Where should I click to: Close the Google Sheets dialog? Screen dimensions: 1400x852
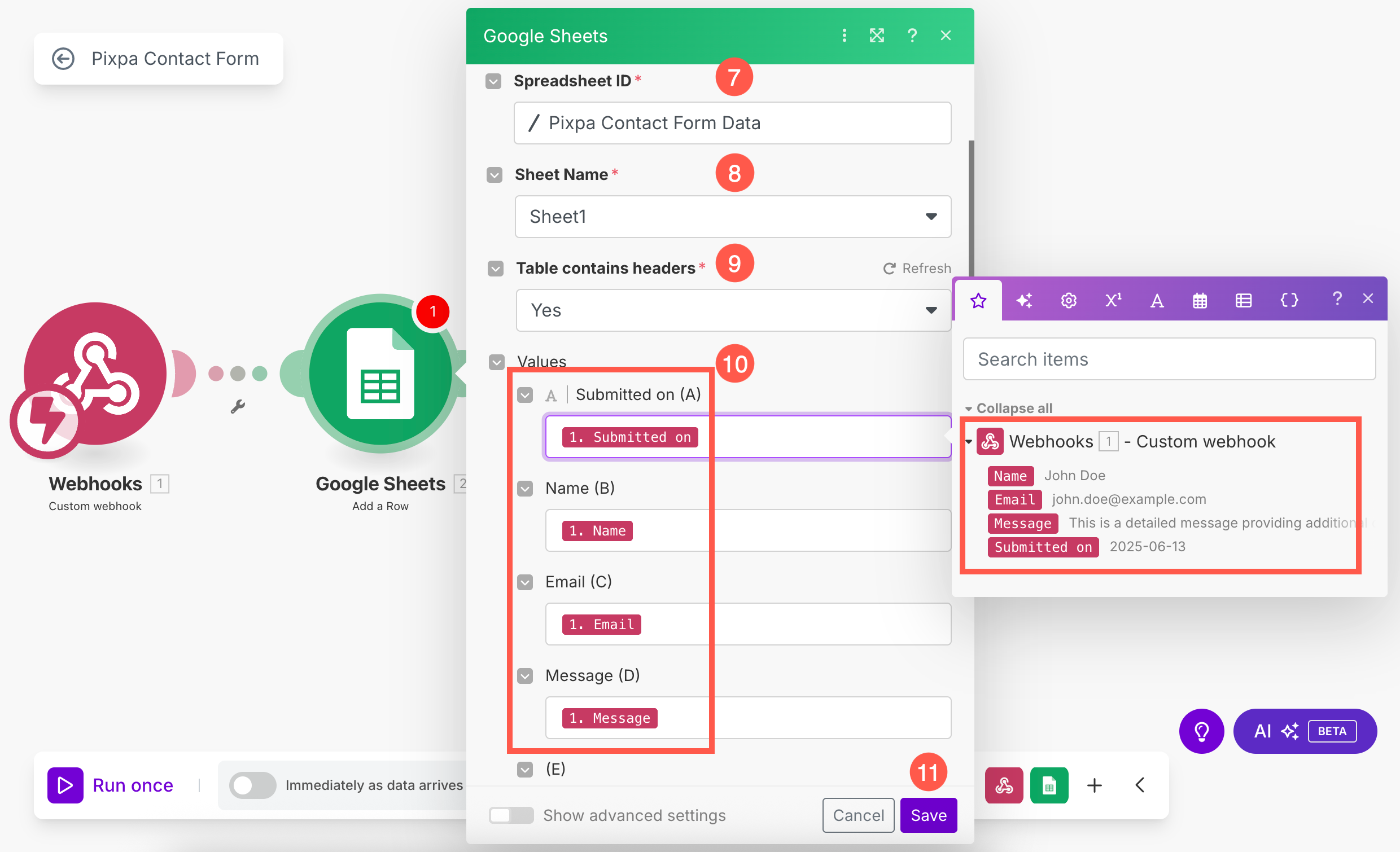tap(946, 36)
